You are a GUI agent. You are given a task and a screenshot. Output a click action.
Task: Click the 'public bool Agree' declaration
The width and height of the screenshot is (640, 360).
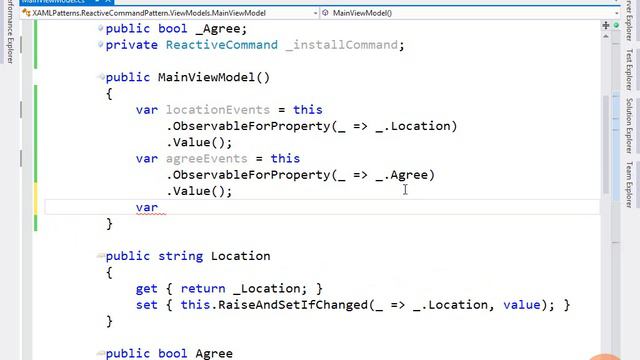click(169, 353)
